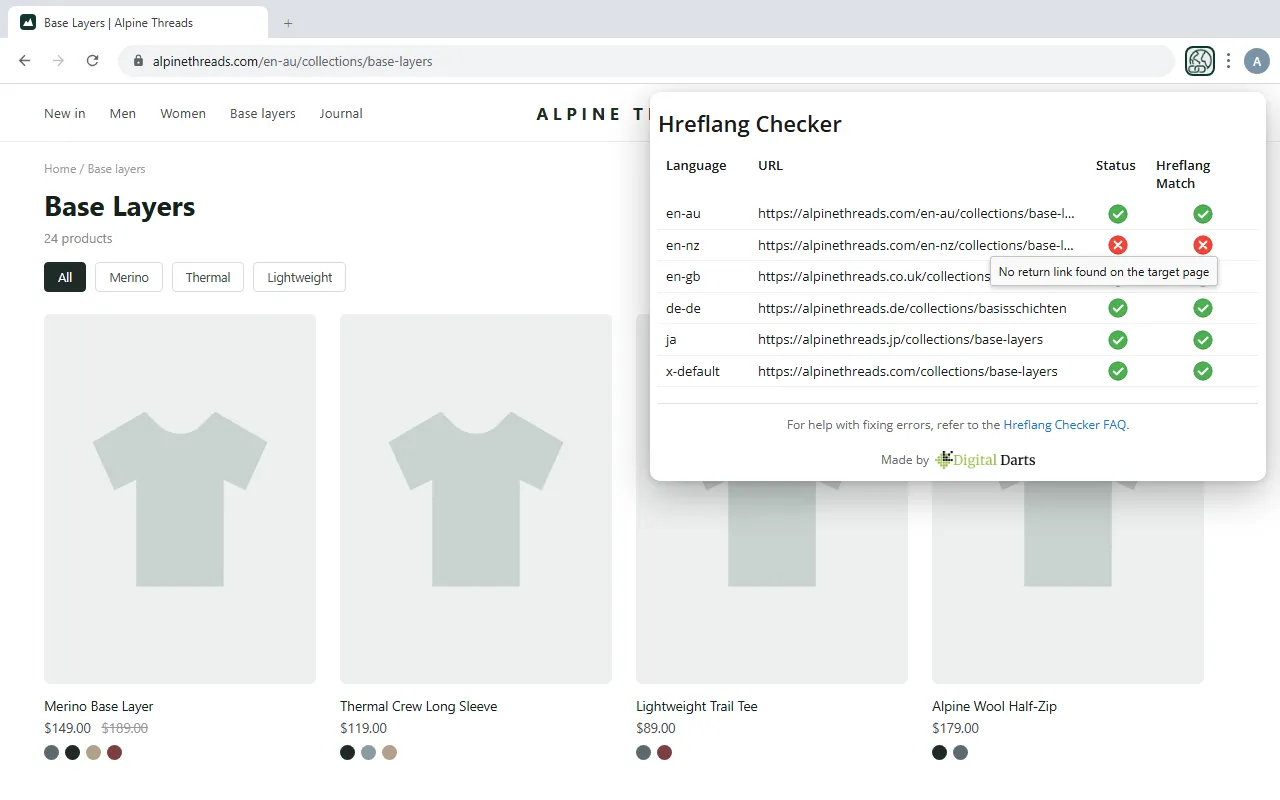The height and width of the screenshot is (800, 1280).
Task: Click the Hreflang Match check for x-default
Action: 1203,371
